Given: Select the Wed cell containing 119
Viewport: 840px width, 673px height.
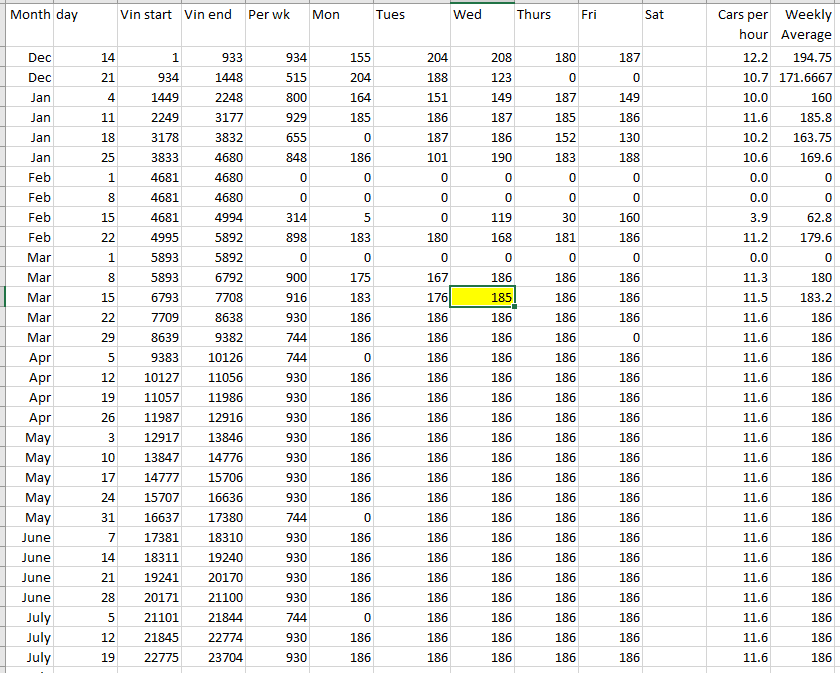Looking at the screenshot, I should tap(481, 218).
